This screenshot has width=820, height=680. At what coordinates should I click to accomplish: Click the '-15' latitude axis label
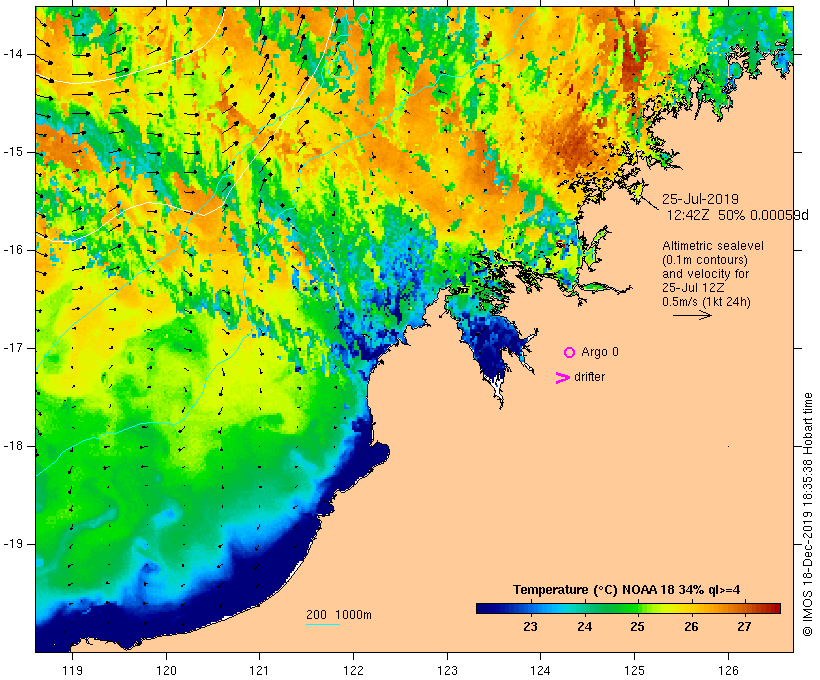(x=13, y=152)
